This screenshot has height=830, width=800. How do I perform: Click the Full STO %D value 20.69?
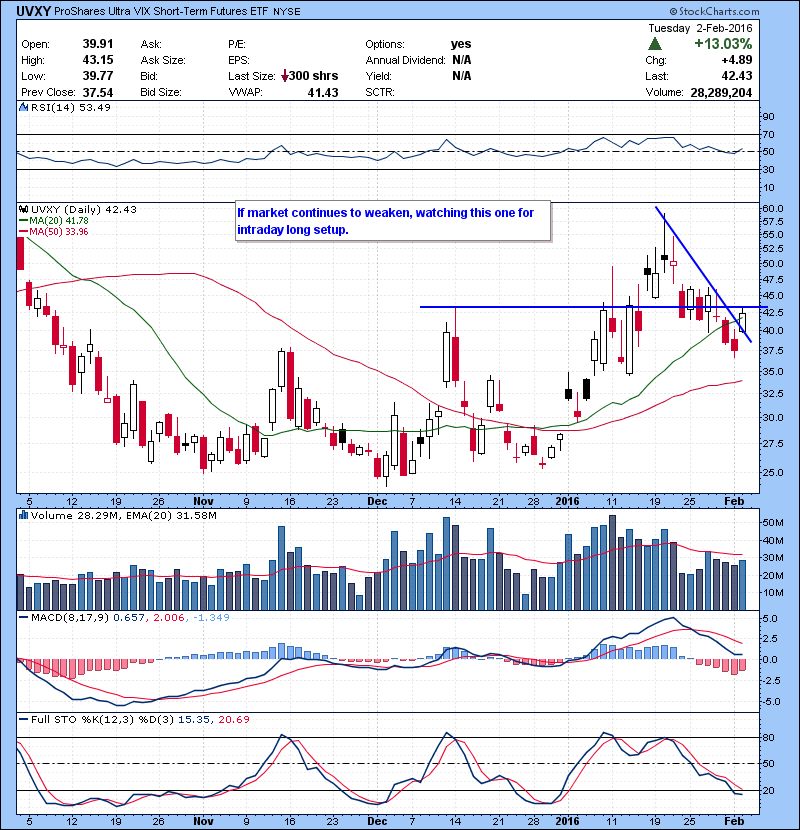point(233,720)
